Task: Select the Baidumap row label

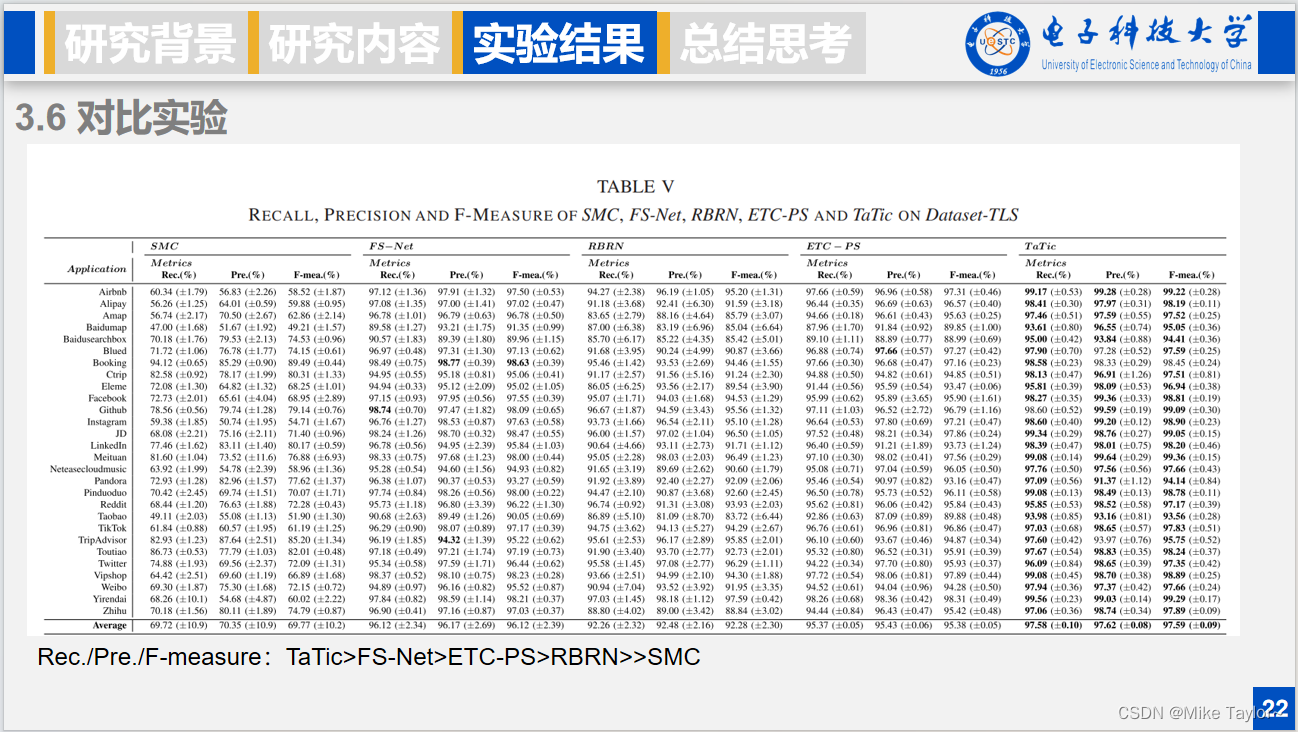Action: [106, 327]
